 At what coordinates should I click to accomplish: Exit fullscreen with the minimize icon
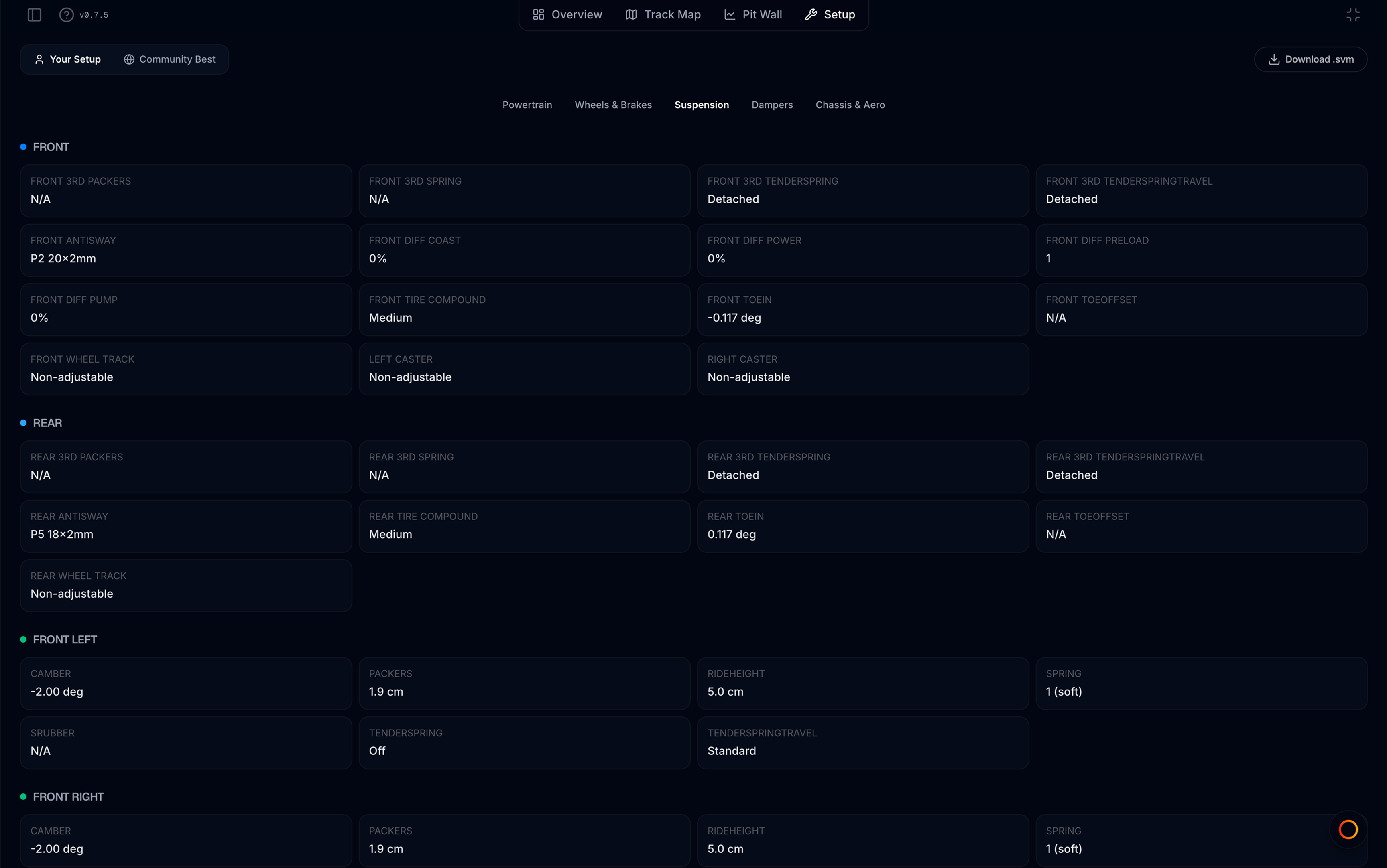[x=1353, y=15]
